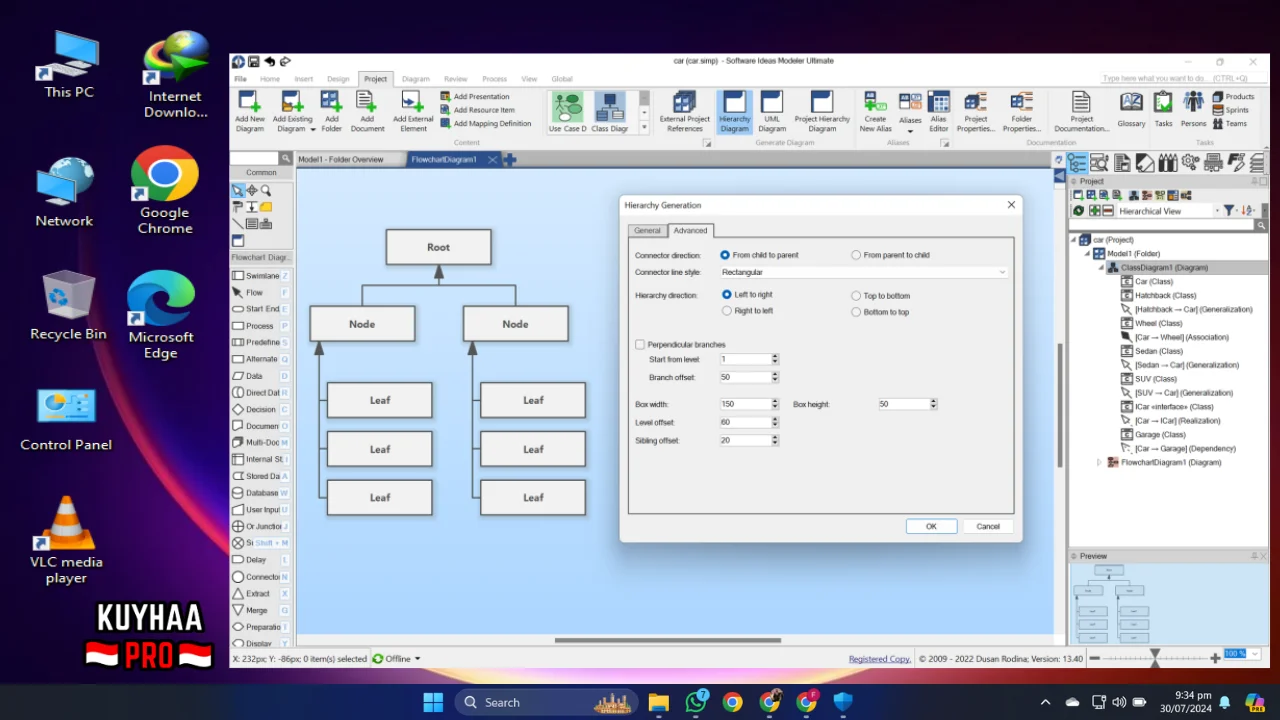The image size is (1280, 720).
Task: Click Teams in Tasks group
Action: [1230, 124]
